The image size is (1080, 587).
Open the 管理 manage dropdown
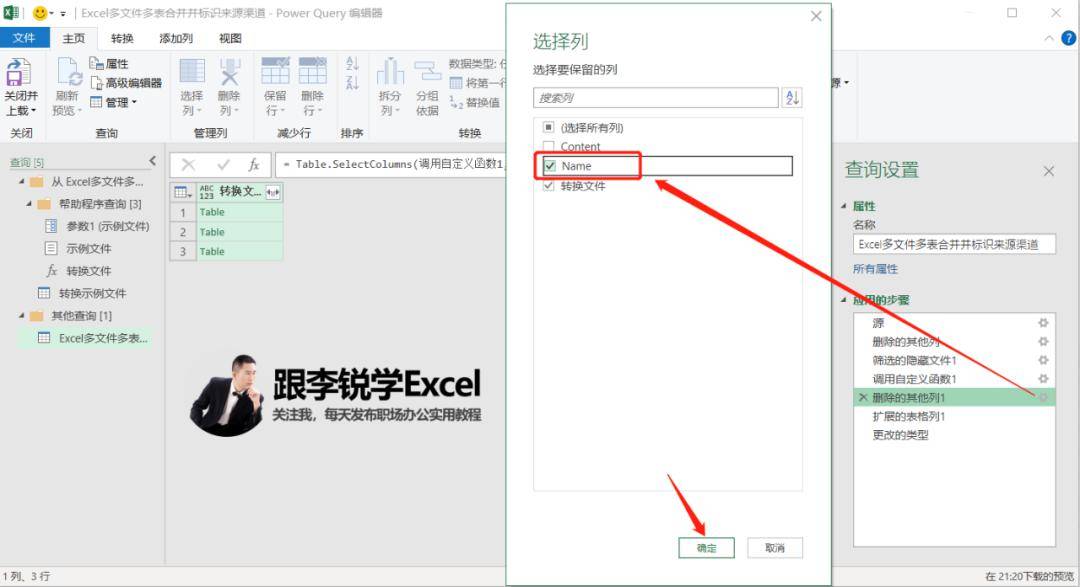pos(114,103)
